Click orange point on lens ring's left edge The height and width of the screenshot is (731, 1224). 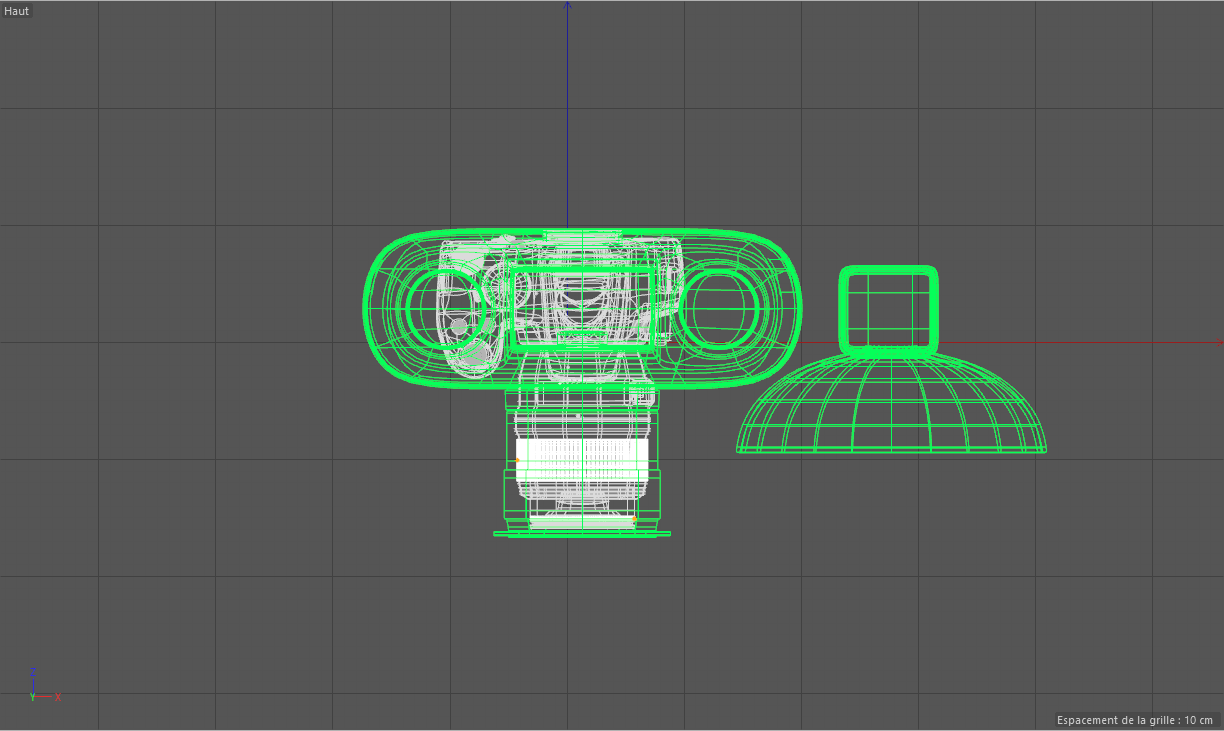[517, 460]
